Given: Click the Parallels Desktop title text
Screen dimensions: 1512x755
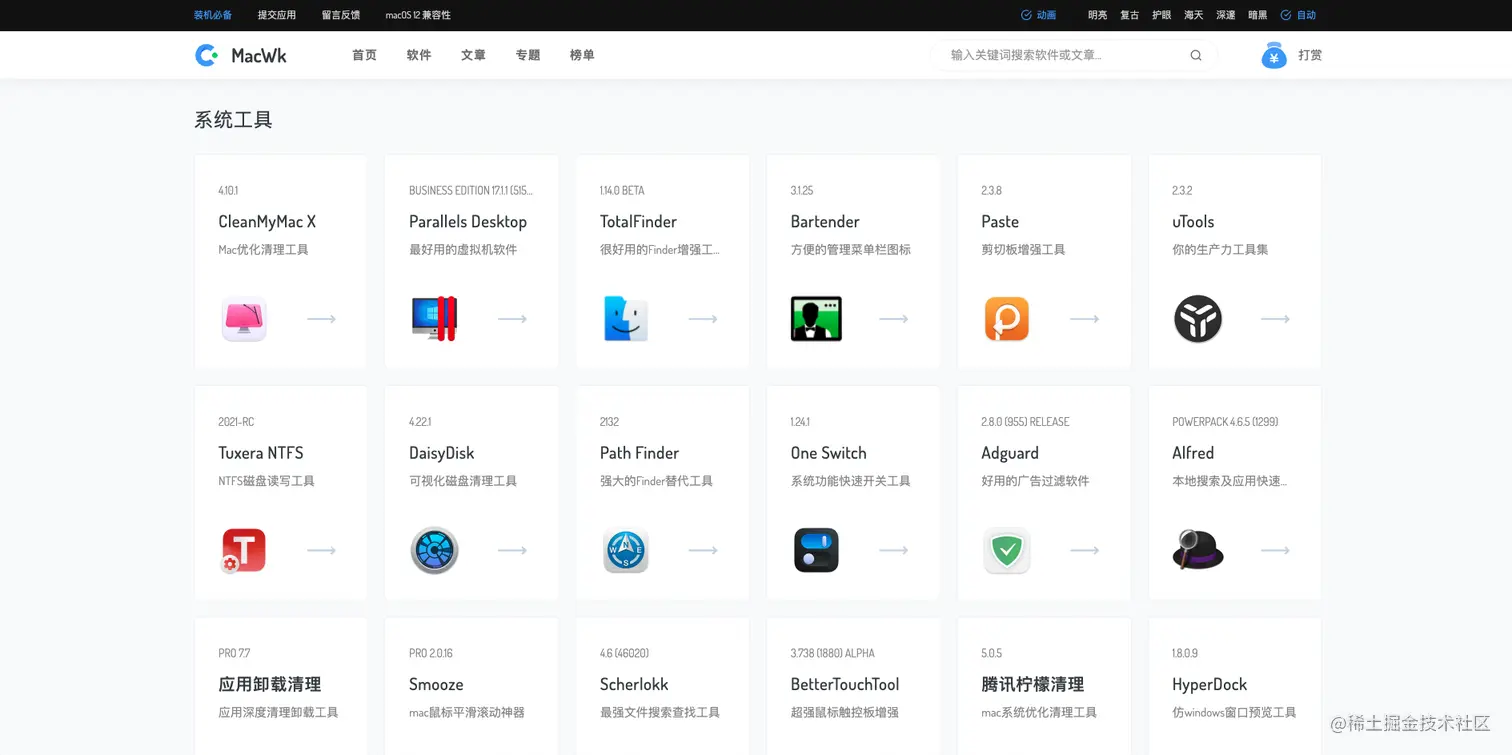Looking at the screenshot, I should tap(468, 221).
